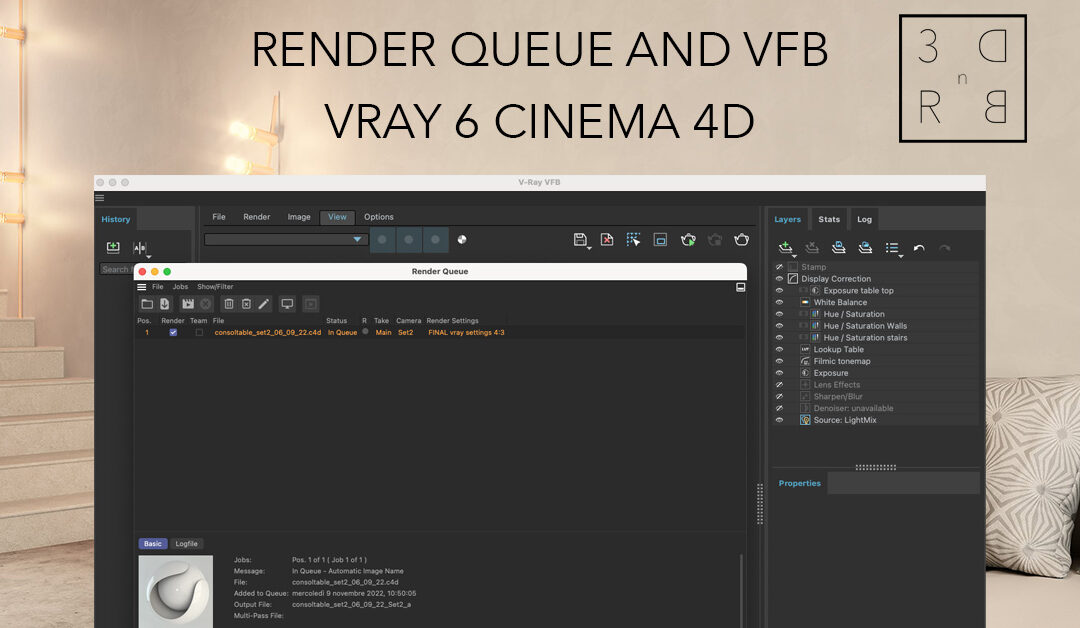Click the open folder icon in Render Queue
This screenshot has height=628, width=1080.
(147, 304)
